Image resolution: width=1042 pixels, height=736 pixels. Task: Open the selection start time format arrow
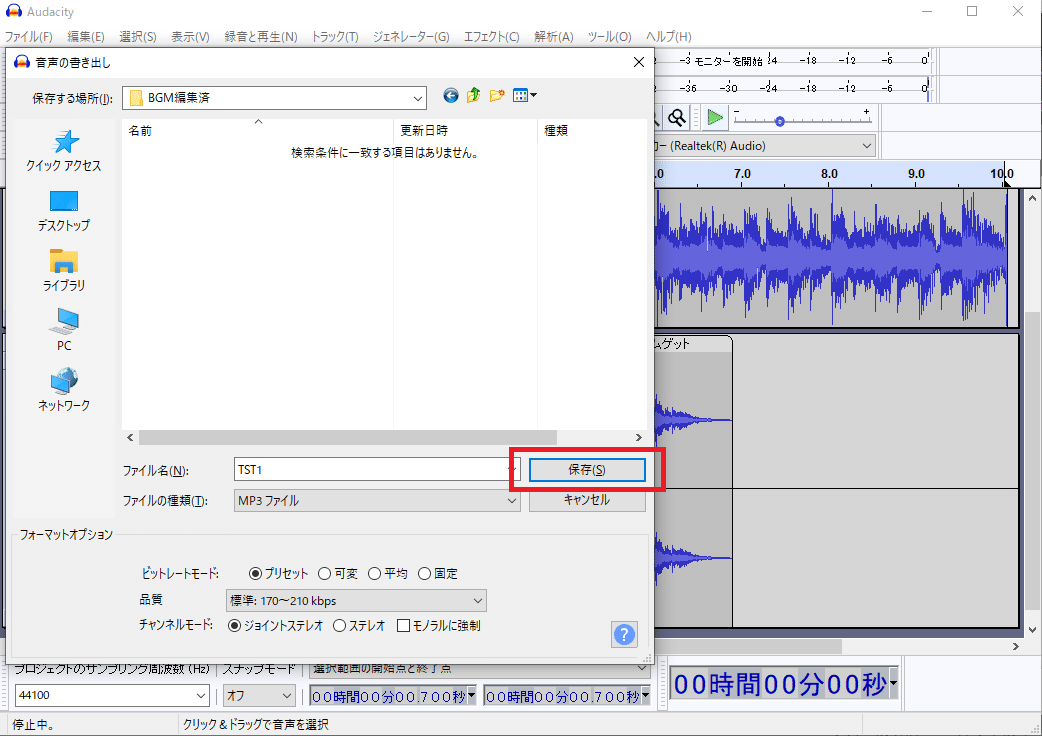[x=471, y=695]
